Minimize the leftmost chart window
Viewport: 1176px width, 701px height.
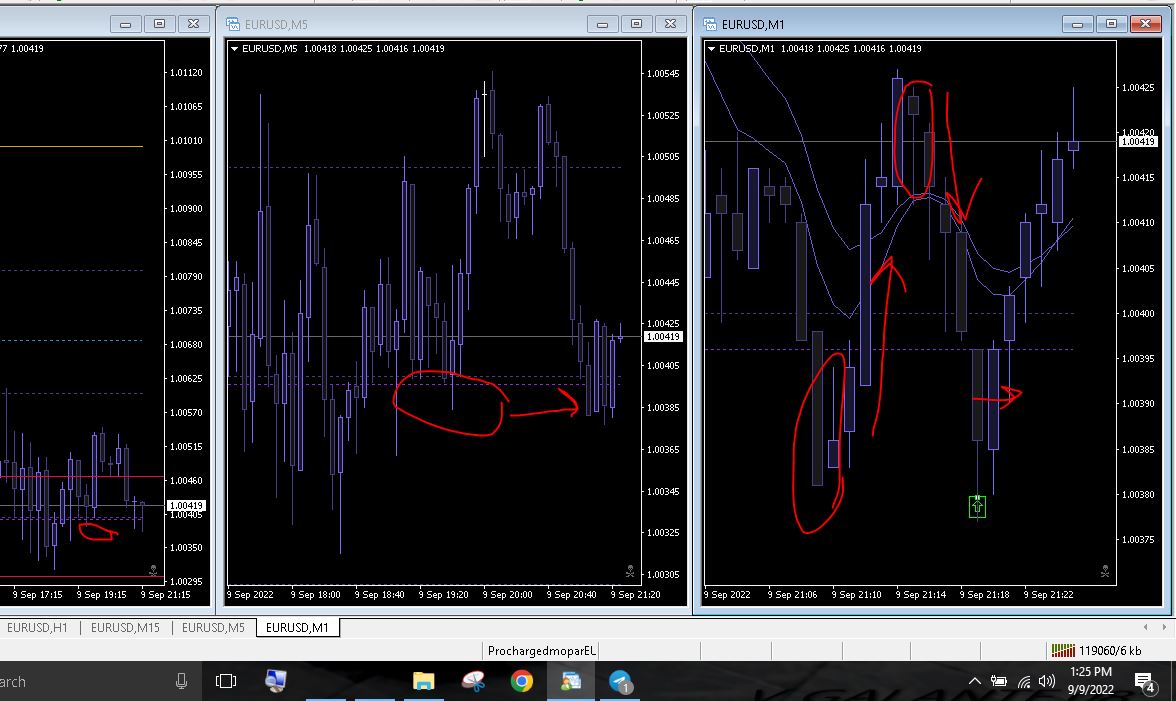point(125,24)
